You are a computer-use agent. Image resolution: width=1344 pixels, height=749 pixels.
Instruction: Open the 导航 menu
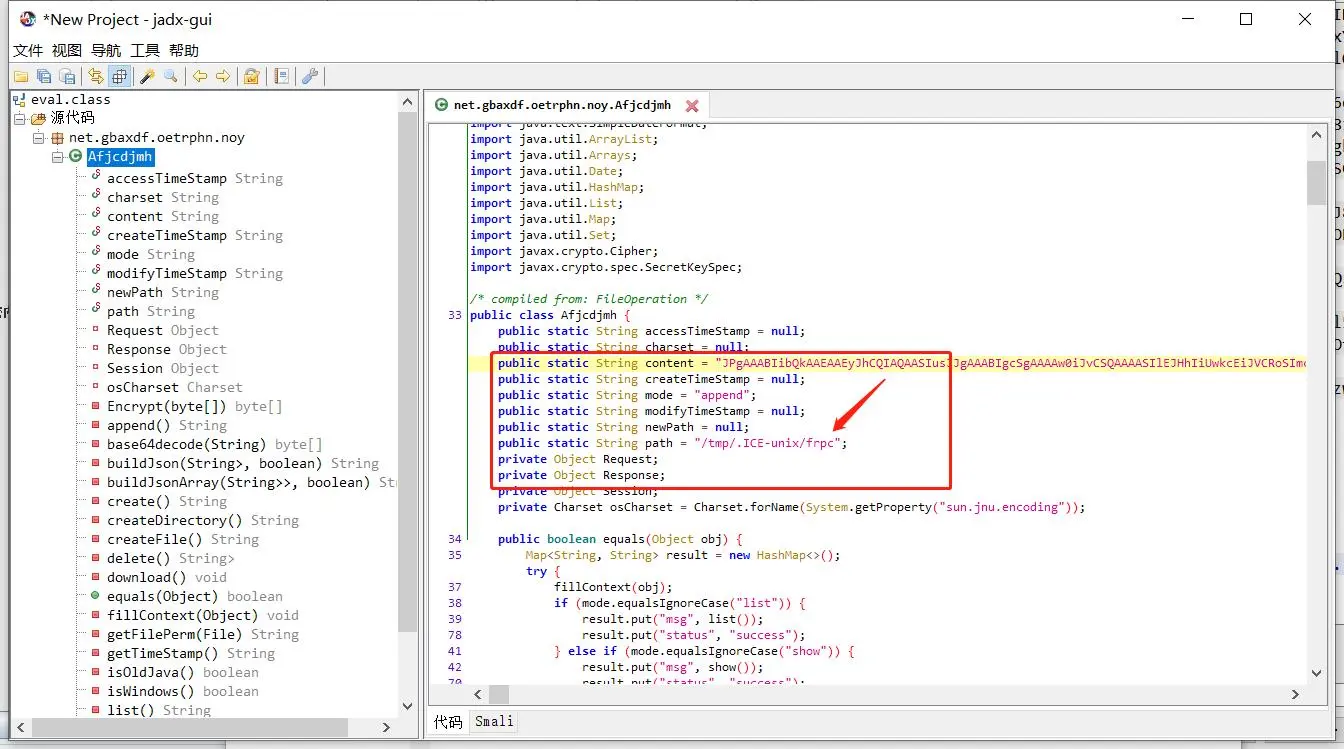(x=106, y=50)
